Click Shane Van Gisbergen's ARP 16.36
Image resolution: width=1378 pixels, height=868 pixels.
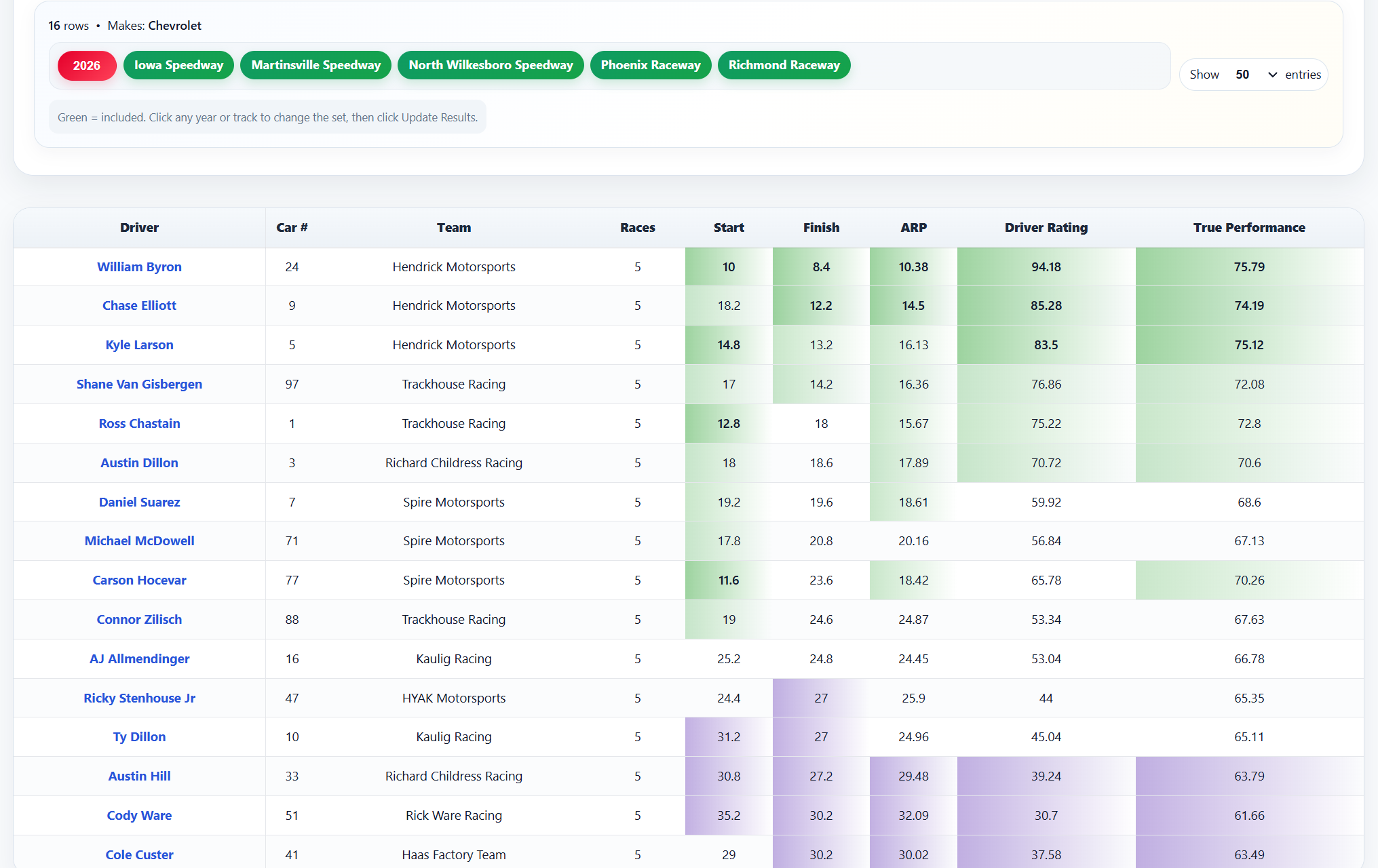tap(913, 384)
